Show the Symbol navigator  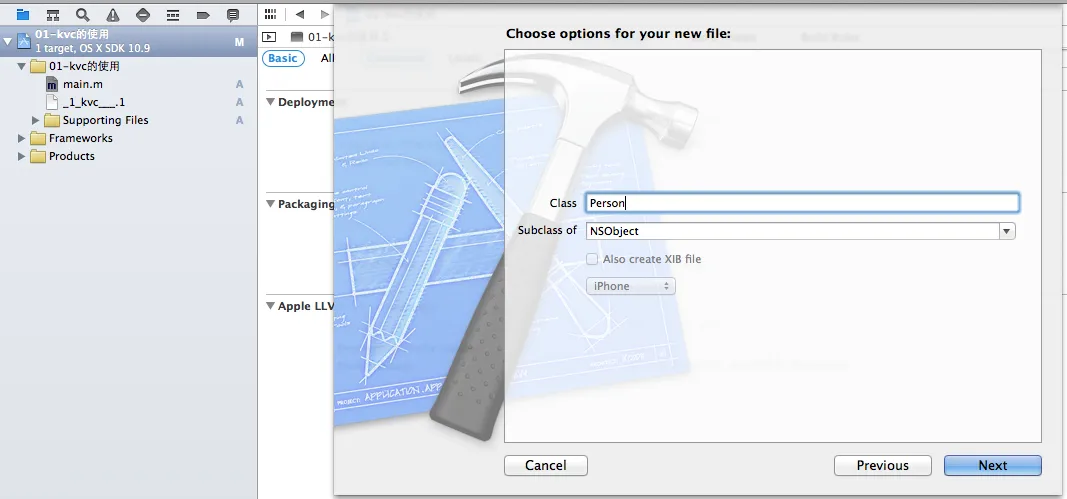point(52,14)
